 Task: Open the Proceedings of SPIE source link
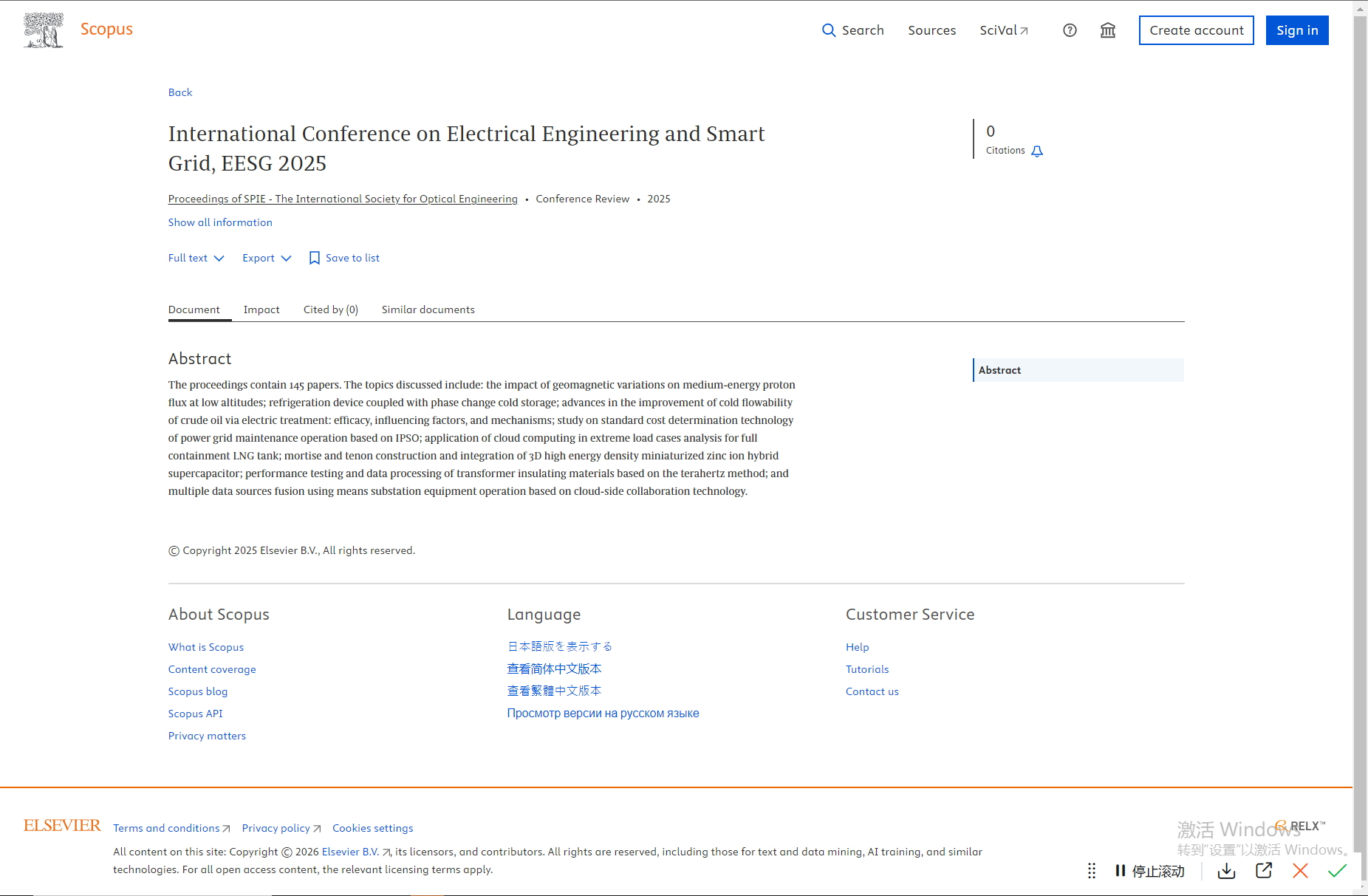[x=343, y=199]
